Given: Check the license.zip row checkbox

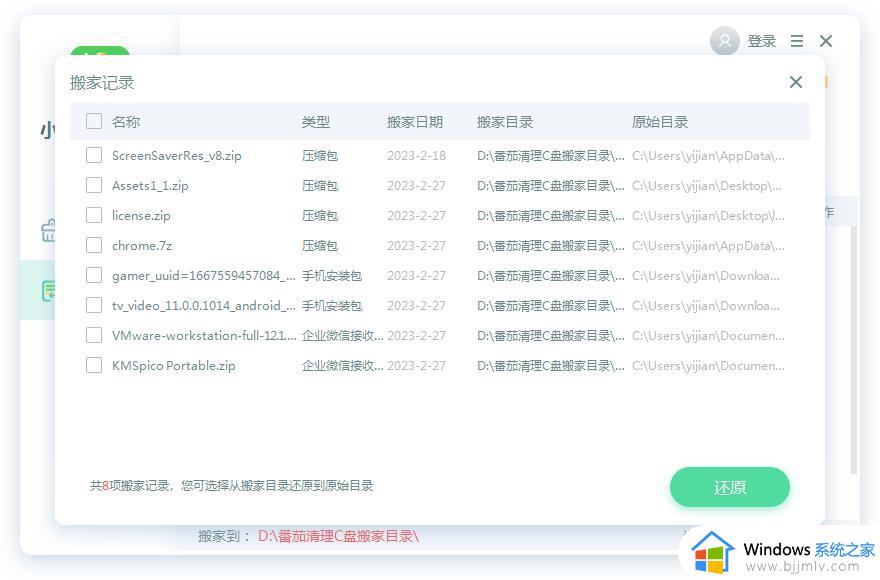Looking at the screenshot, I should pos(94,215).
